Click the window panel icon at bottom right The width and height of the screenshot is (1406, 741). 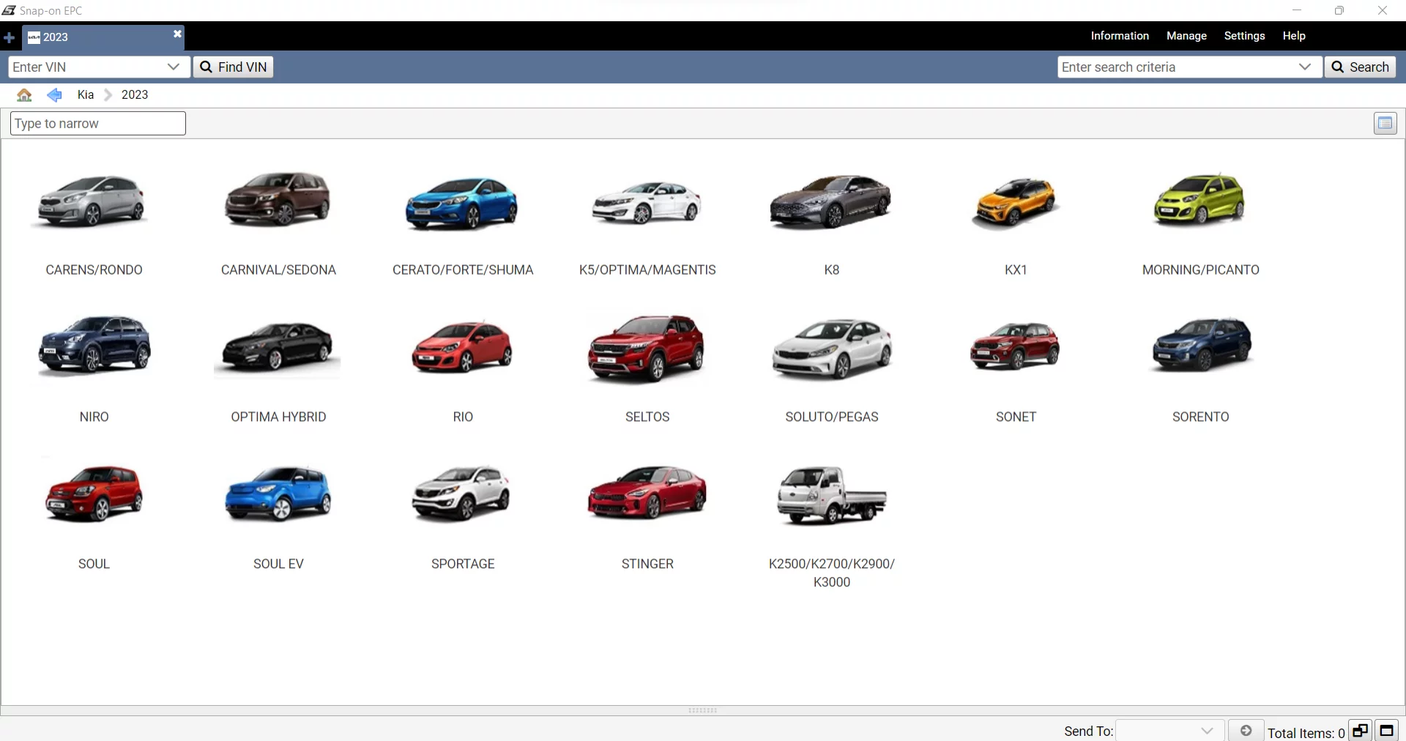tap(1387, 730)
